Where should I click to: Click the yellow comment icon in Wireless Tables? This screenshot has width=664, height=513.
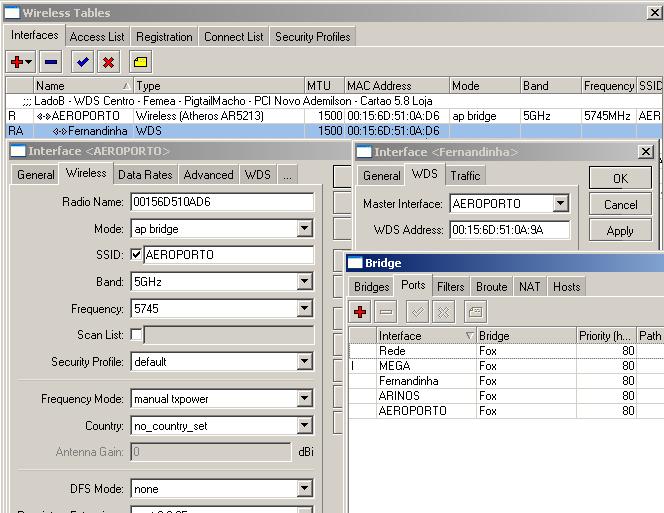pos(140,62)
